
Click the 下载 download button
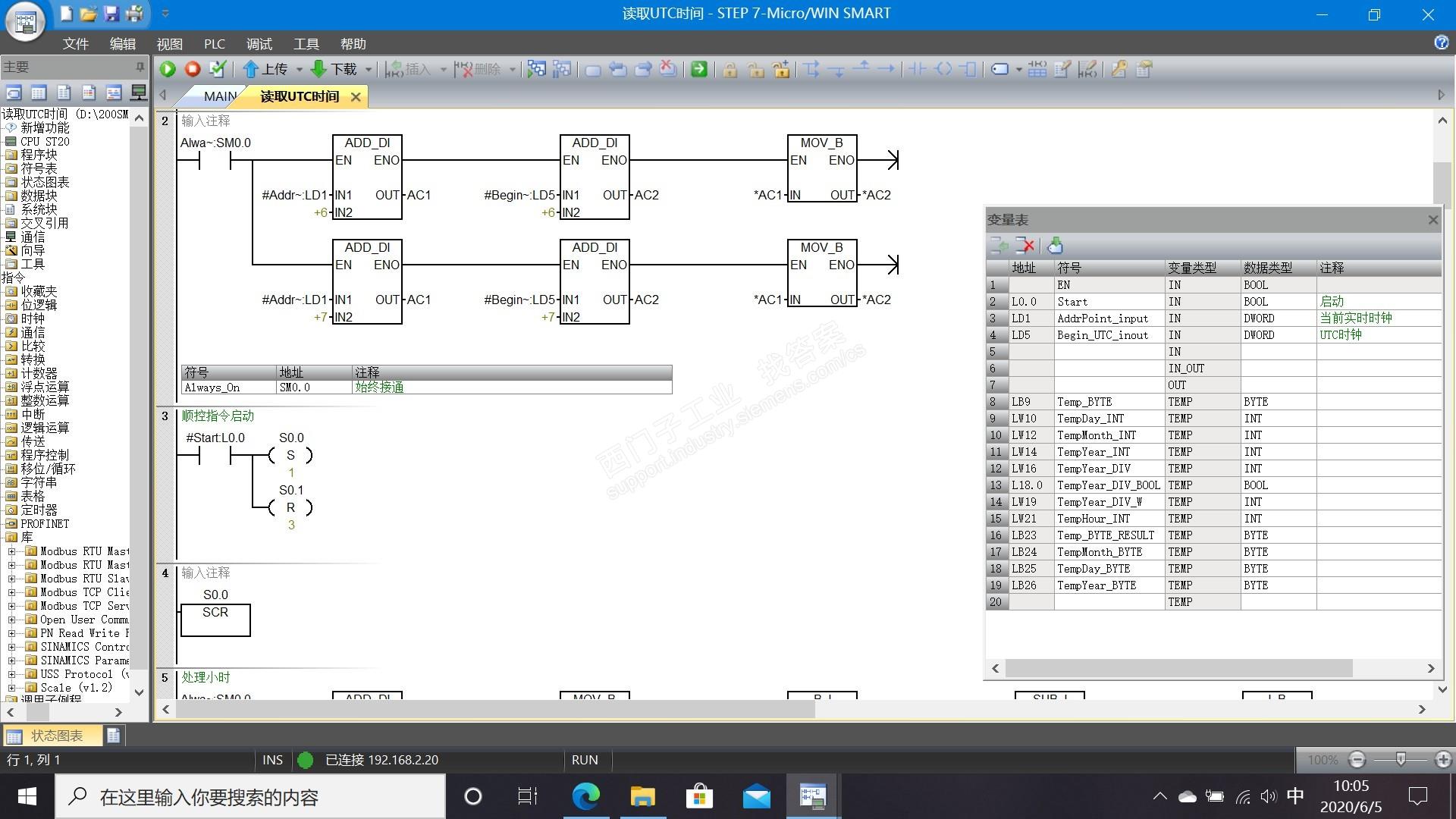[x=334, y=70]
